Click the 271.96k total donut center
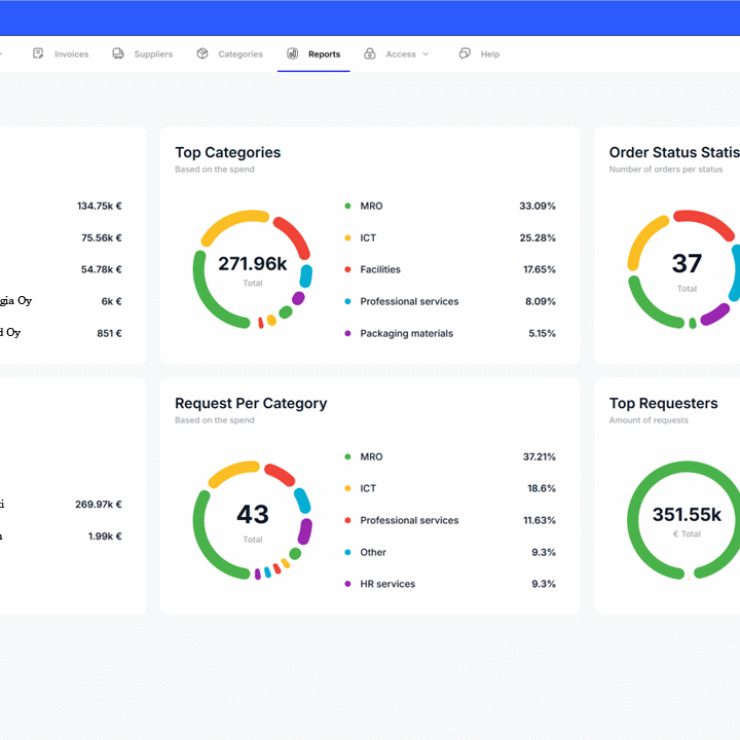This screenshot has height=740, width=740. (x=252, y=268)
